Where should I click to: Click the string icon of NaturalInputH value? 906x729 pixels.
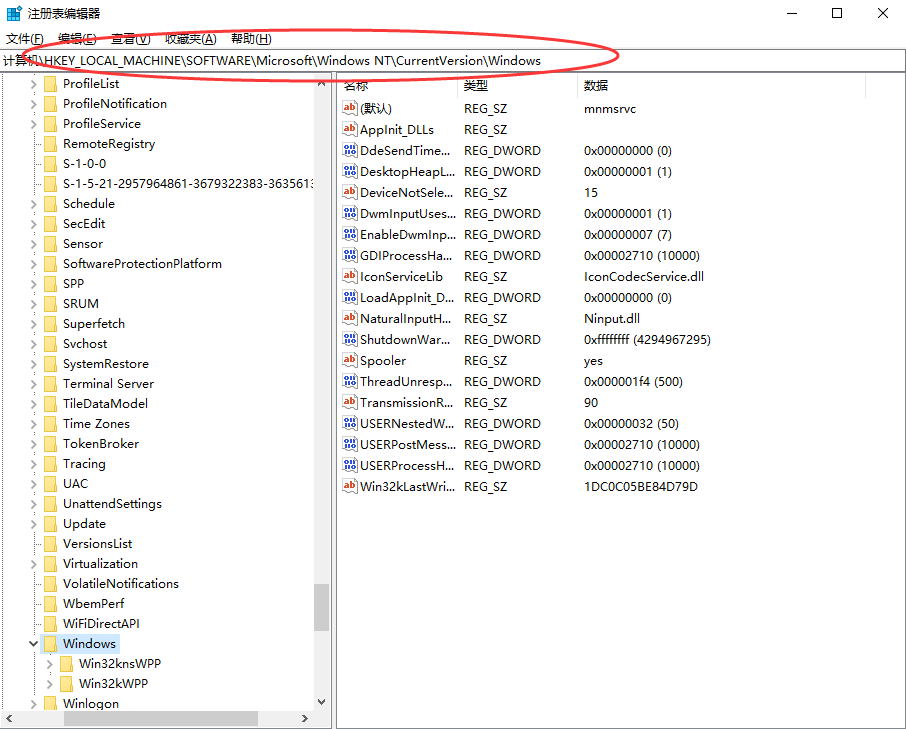click(350, 318)
